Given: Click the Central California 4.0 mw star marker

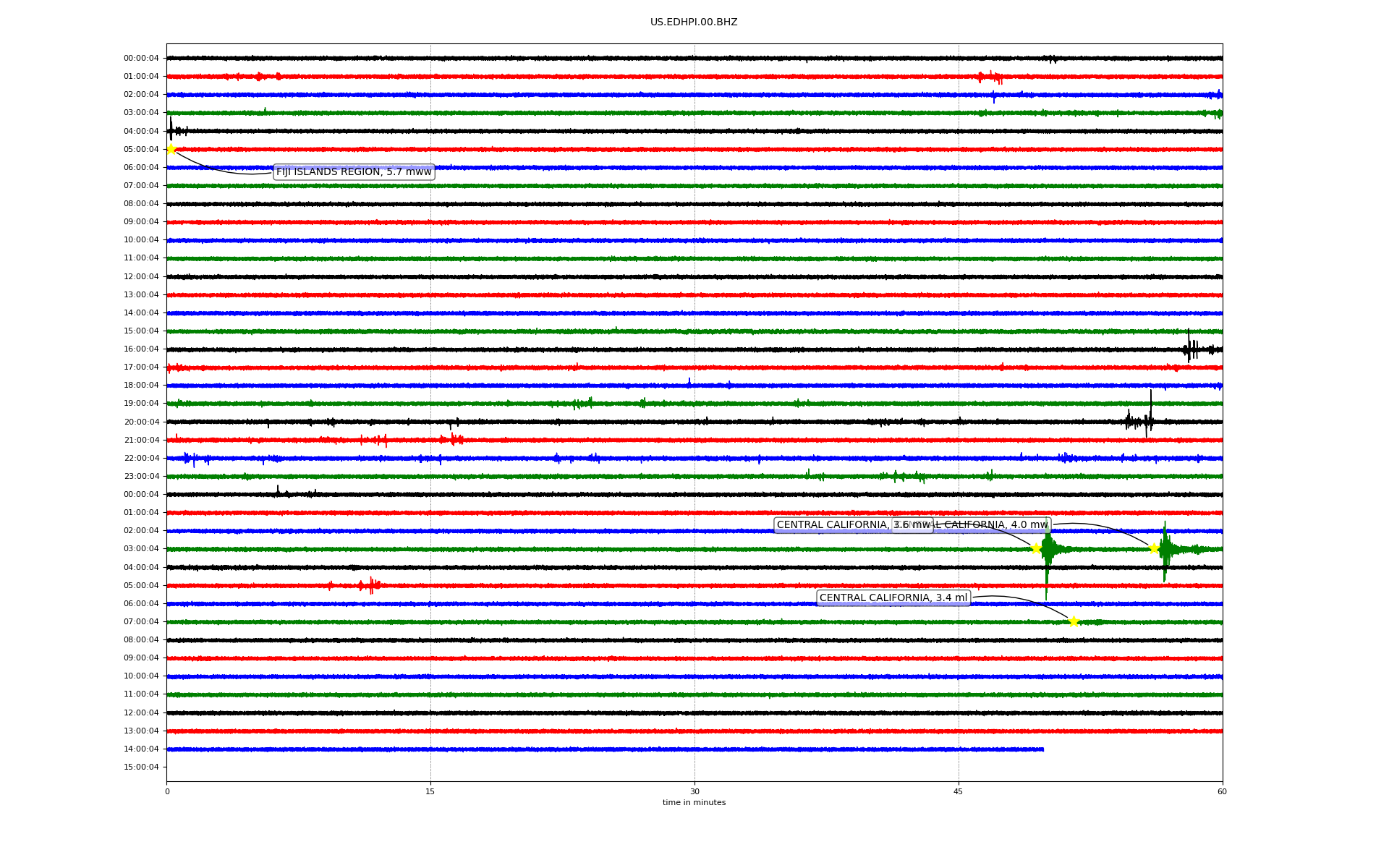Looking at the screenshot, I should coord(1154,548).
